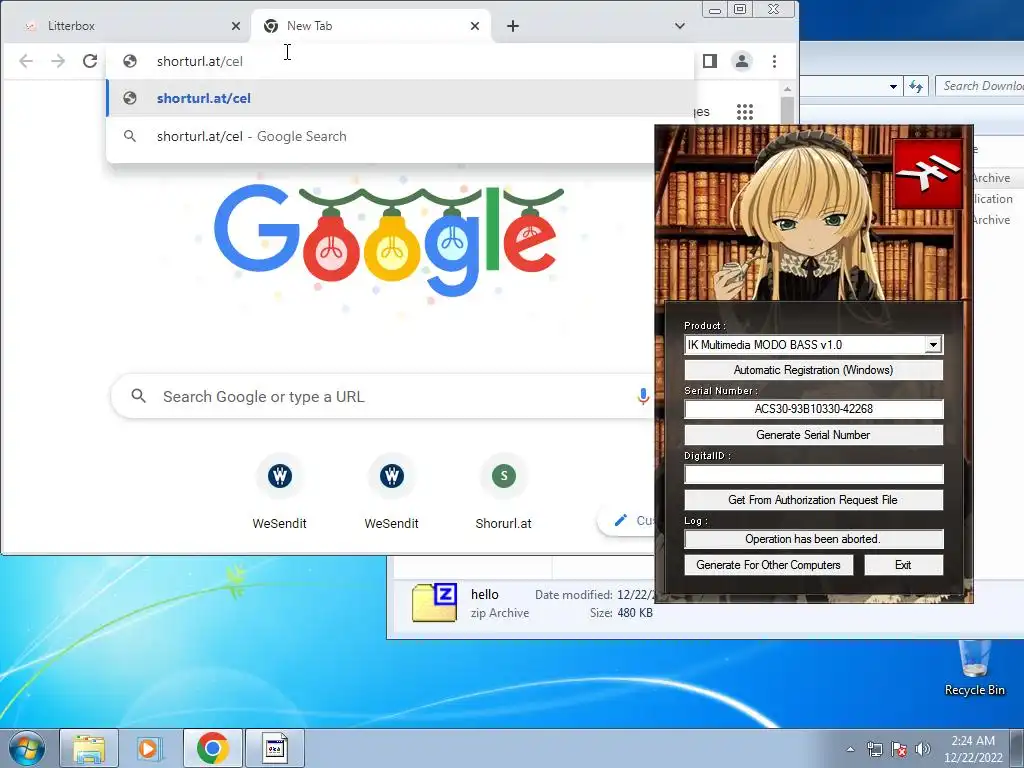The height and width of the screenshot is (768, 1024).
Task: Open the network tray icon
Action: 874,749
